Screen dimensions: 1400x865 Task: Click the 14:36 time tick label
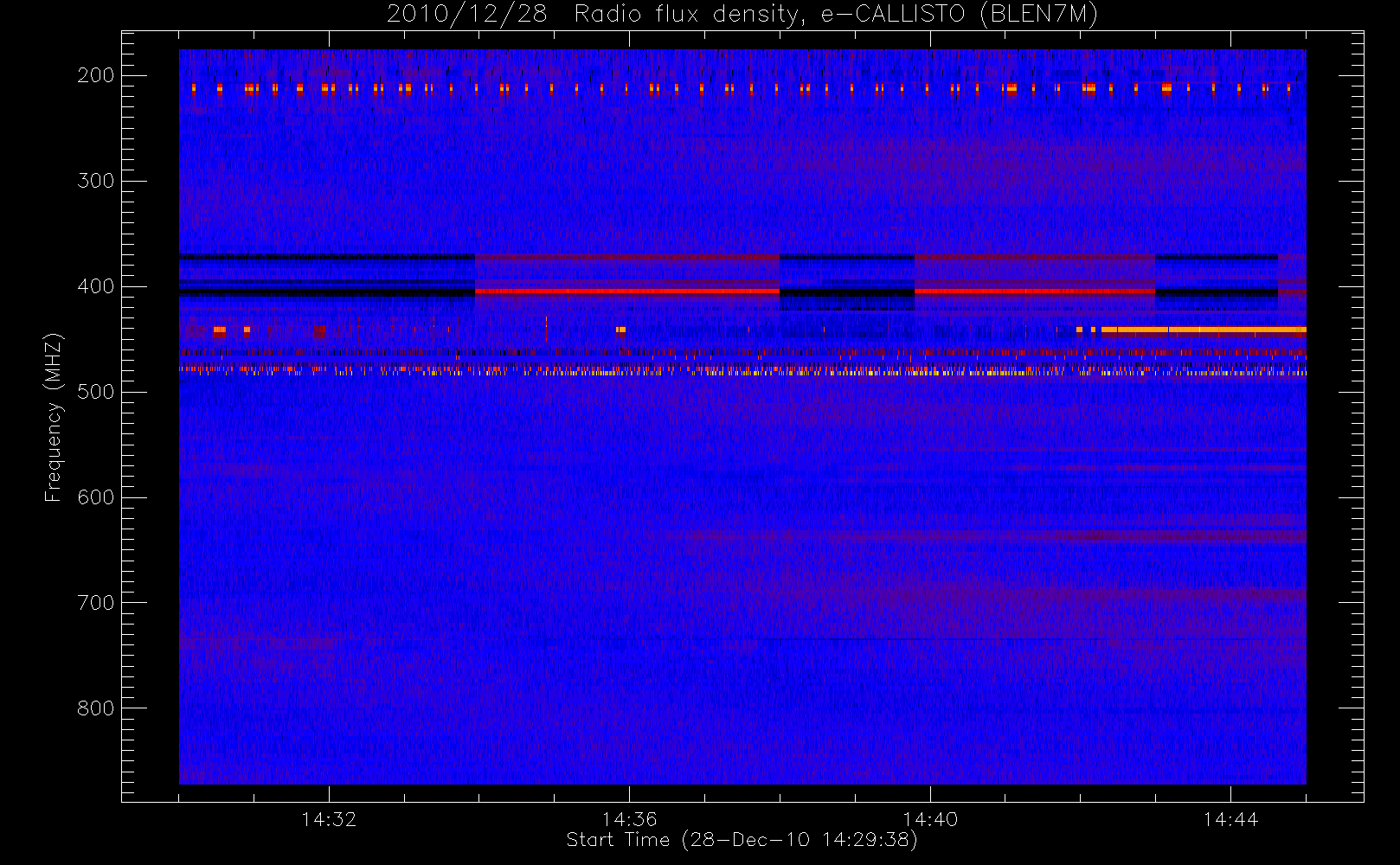(630, 819)
